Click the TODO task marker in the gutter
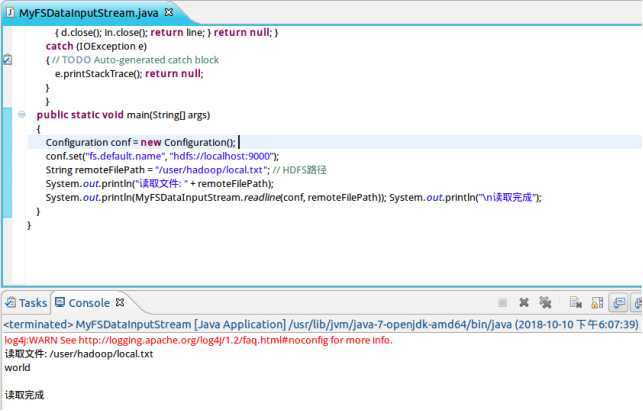643x411 pixels. click(x=7, y=60)
